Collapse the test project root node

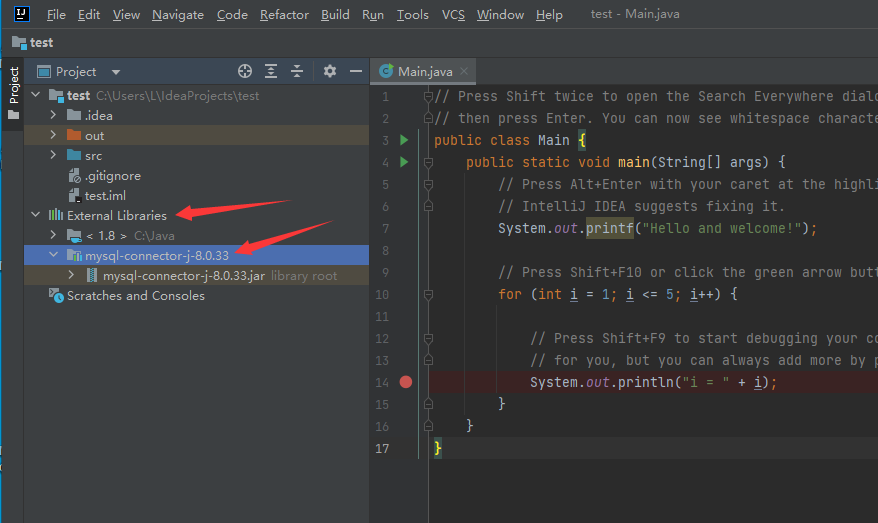[x=36, y=95]
